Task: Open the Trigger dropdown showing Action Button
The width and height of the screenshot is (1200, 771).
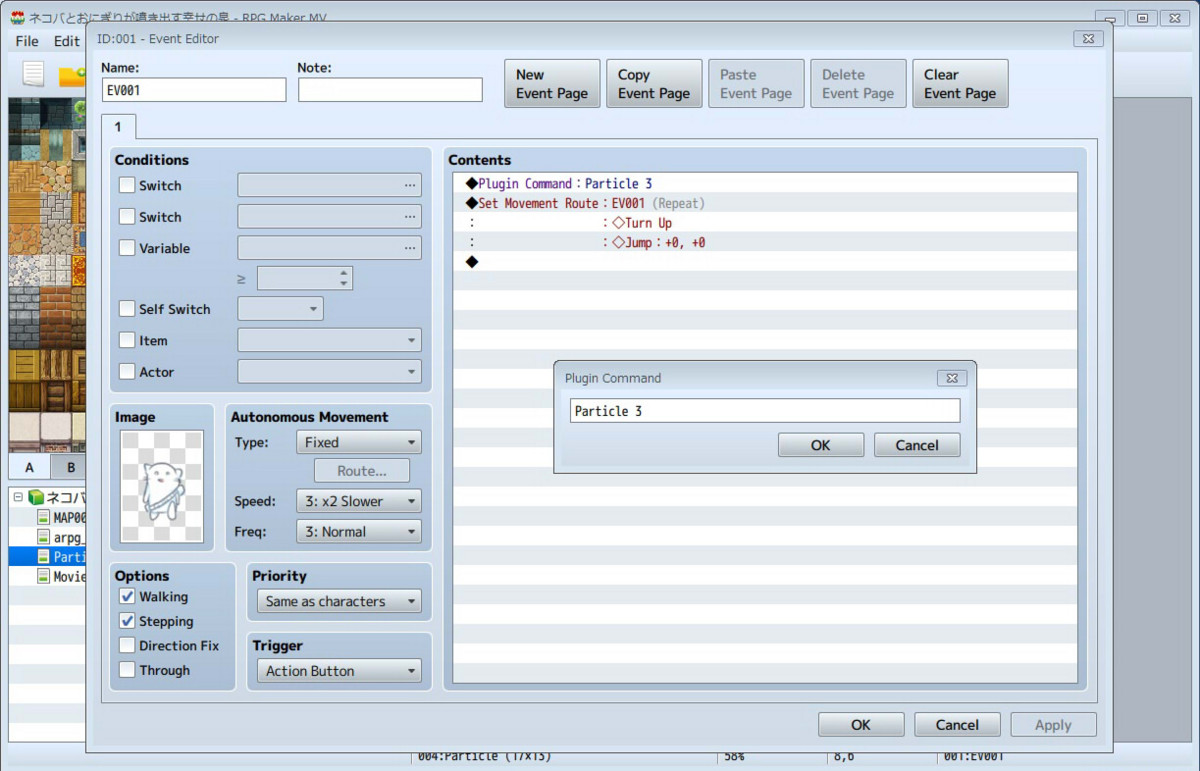Action: (338, 671)
